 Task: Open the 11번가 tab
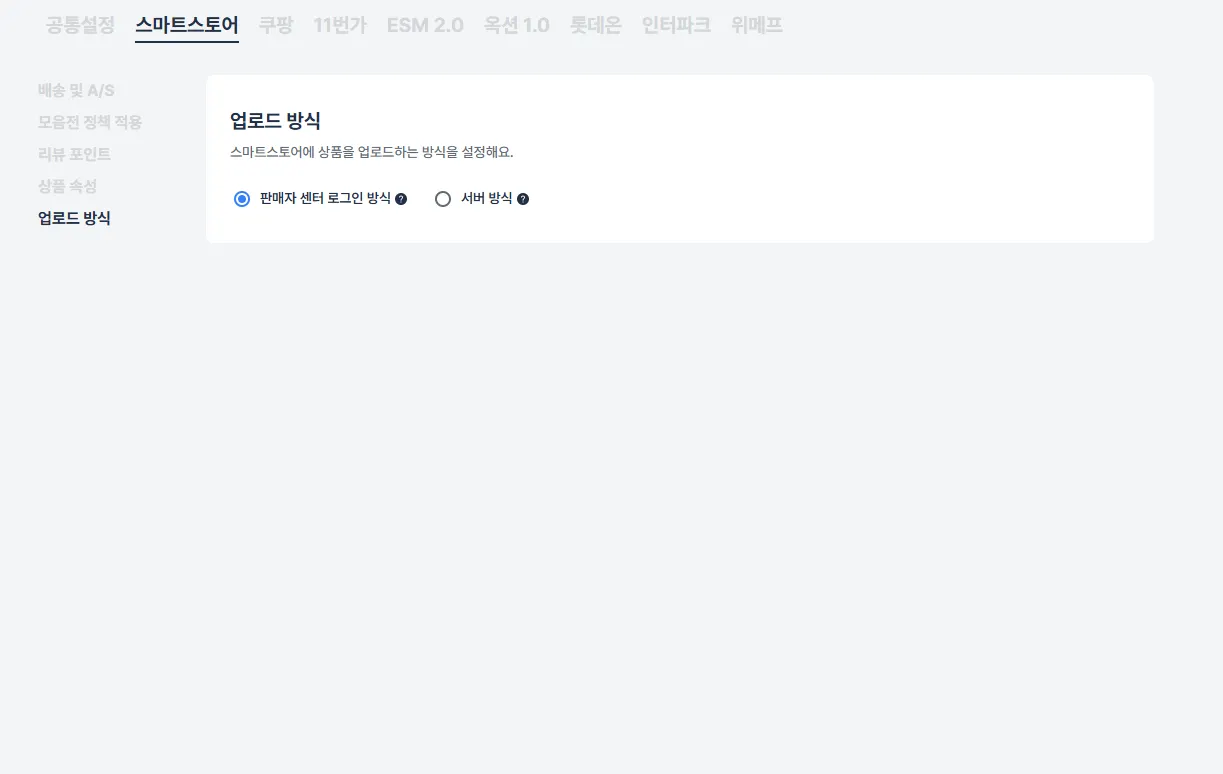coord(340,25)
